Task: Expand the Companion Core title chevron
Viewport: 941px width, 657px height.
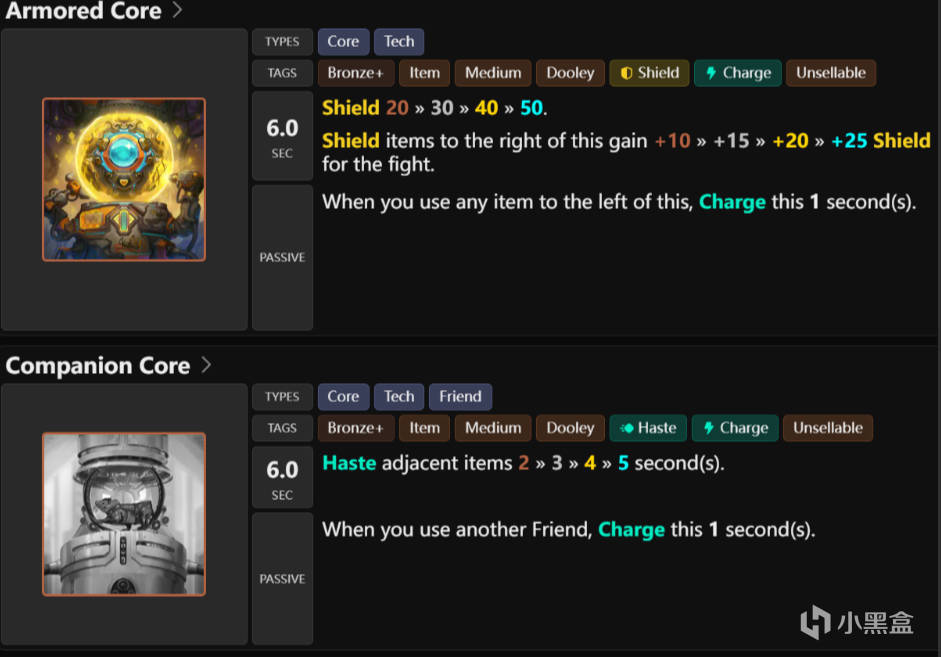Action: (206, 365)
